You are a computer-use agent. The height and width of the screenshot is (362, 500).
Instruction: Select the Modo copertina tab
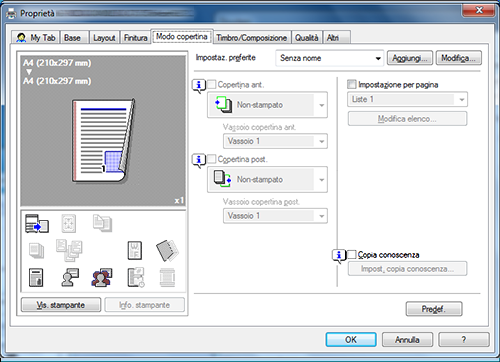coord(182,36)
